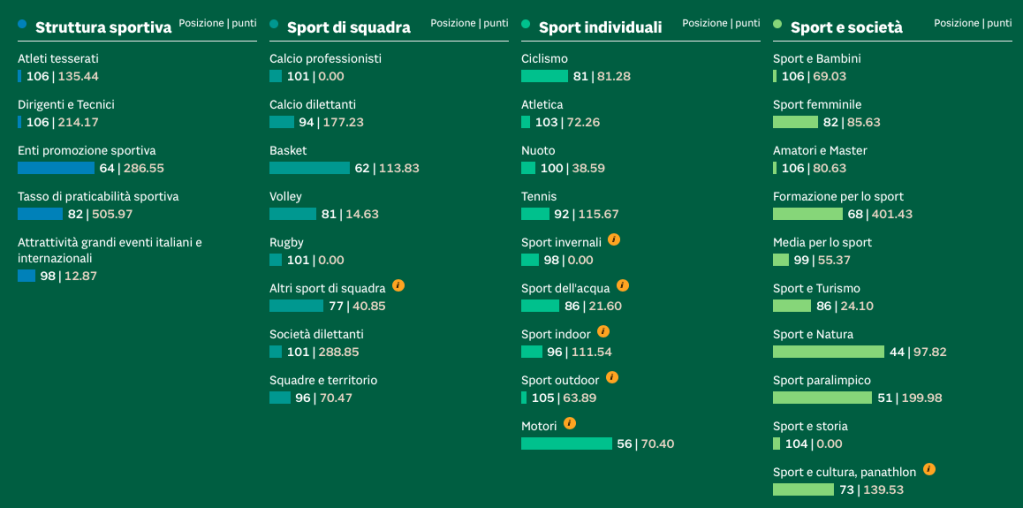Select the Sport individuali heading
This screenshot has height=508, width=1023.
(600, 27)
